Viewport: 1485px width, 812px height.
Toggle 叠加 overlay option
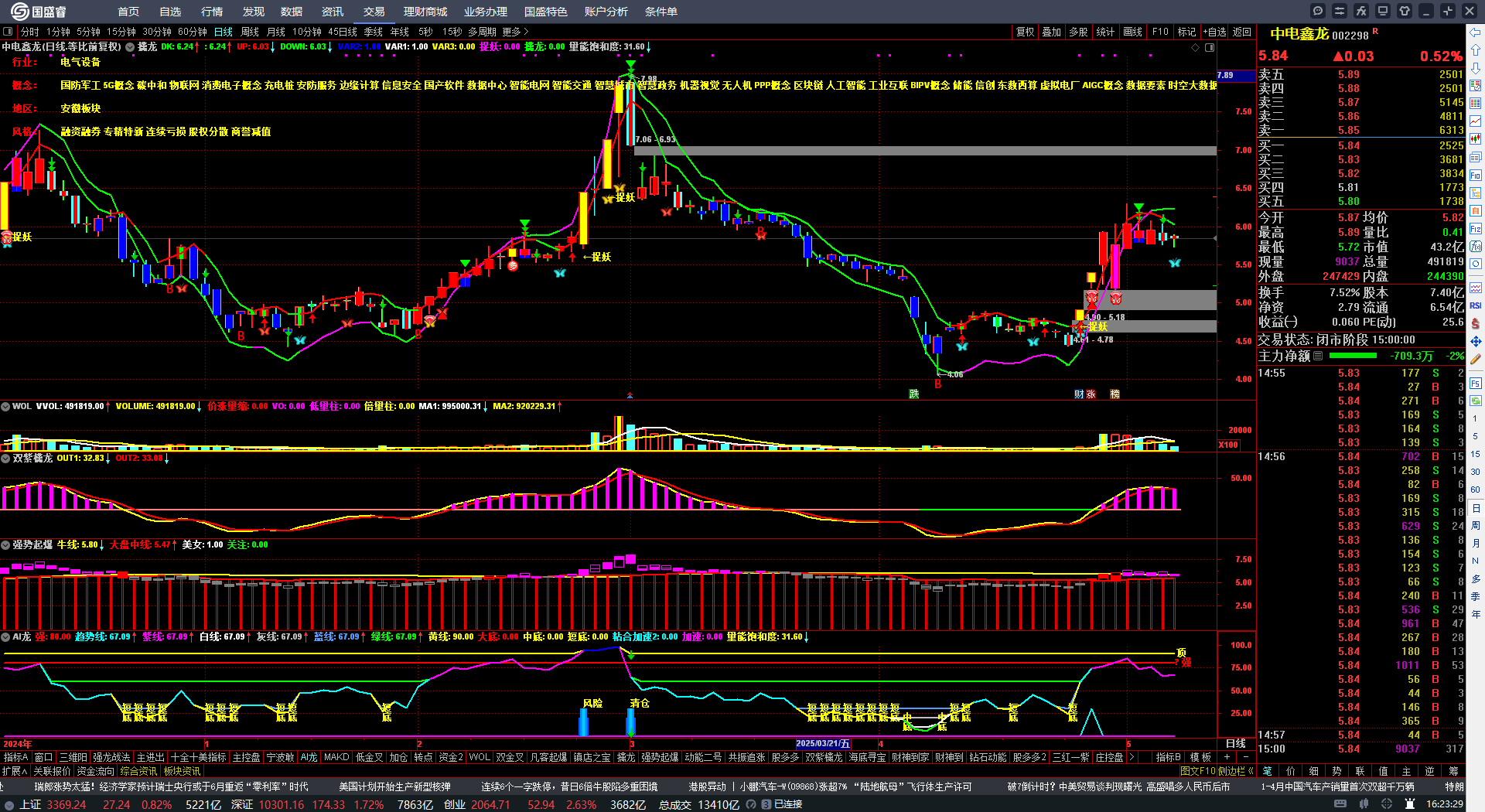[x=1051, y=32]
